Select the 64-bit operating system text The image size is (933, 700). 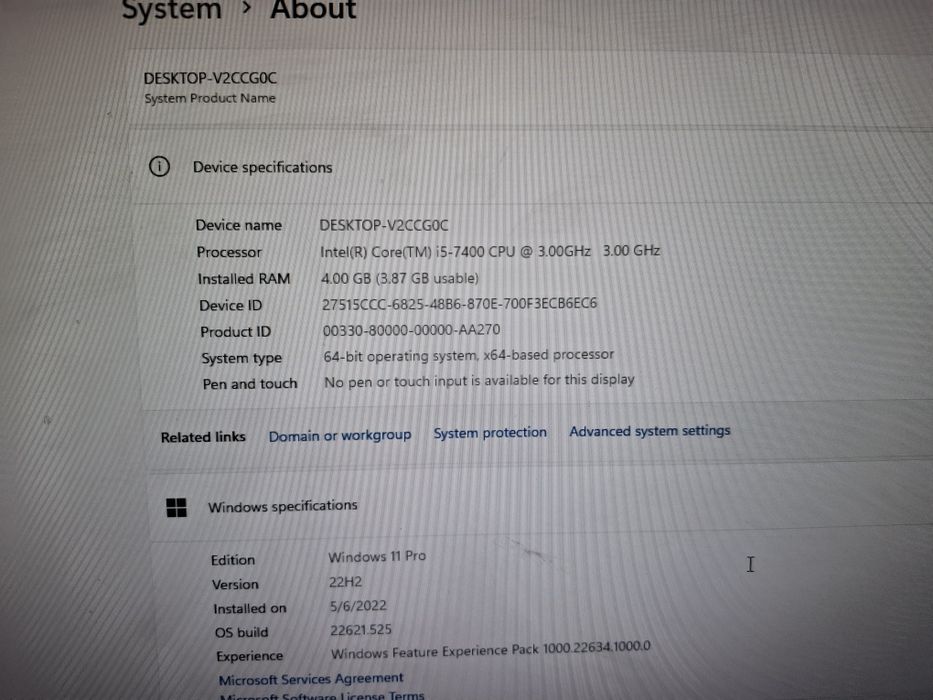[468, 355]
